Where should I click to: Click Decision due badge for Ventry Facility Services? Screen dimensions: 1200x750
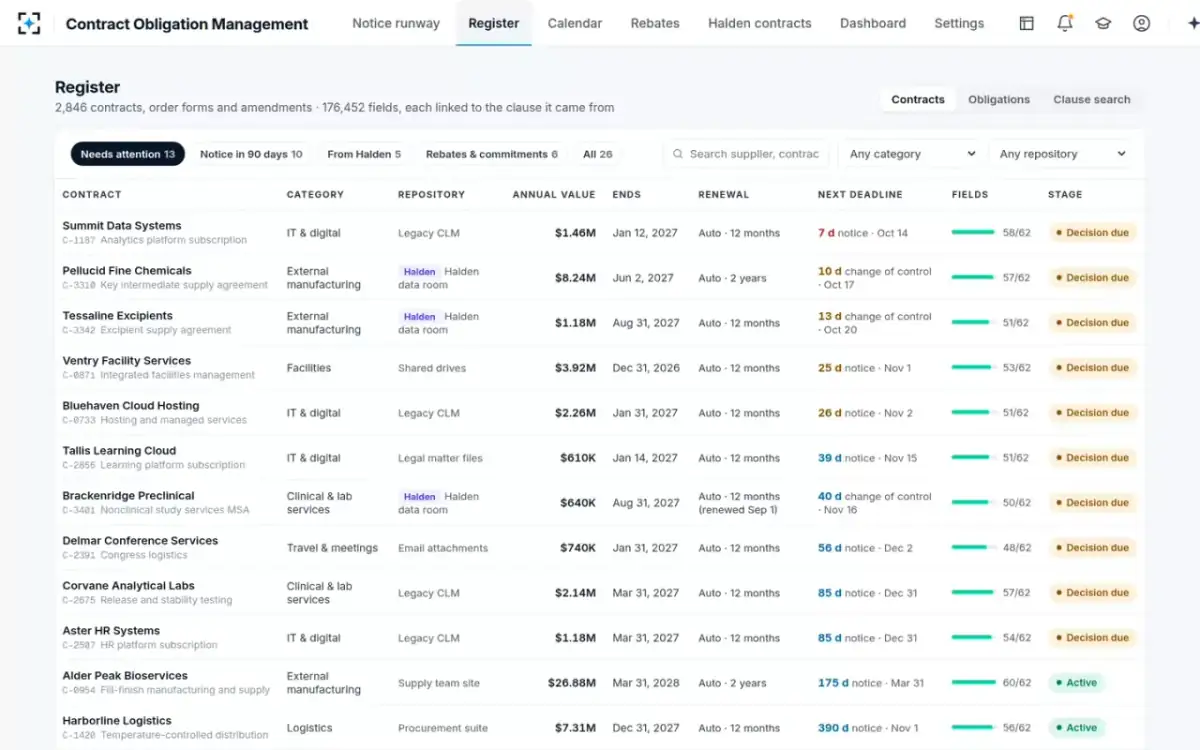tap(1092, 368)
